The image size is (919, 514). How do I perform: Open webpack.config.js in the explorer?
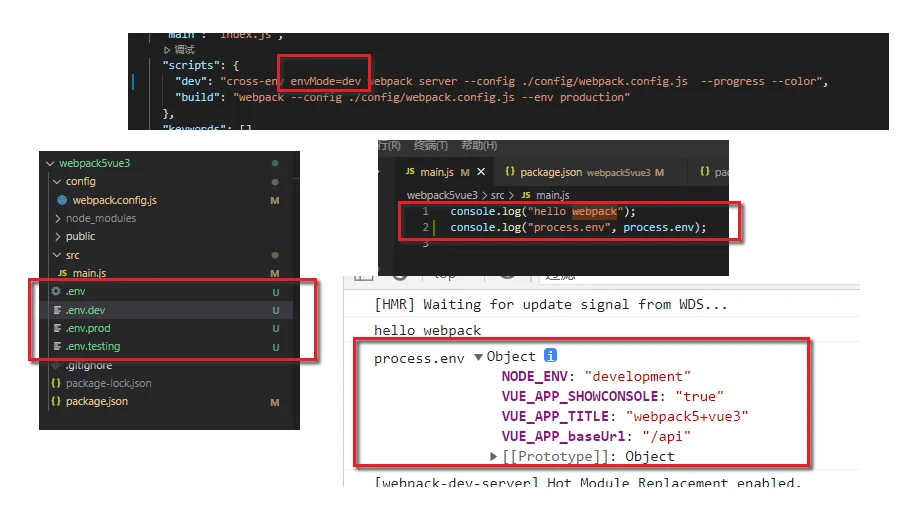click(114, 200)
